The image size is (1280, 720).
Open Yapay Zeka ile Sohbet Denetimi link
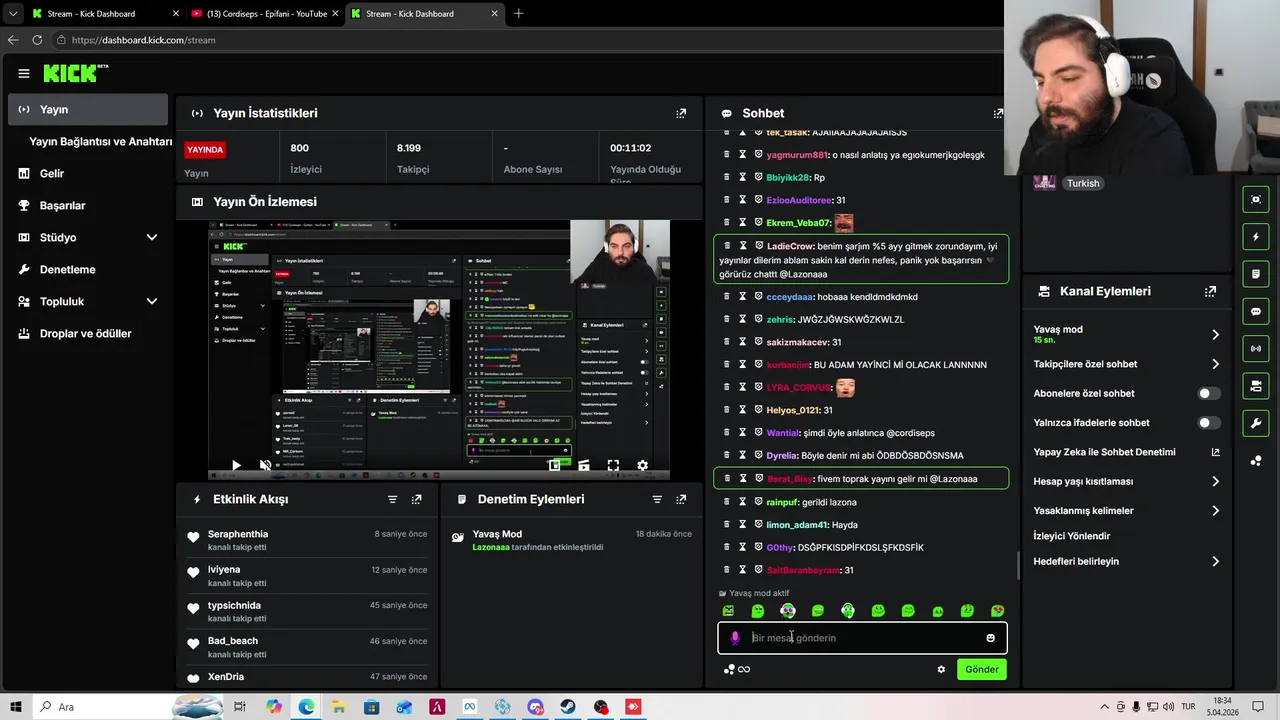pyautogui.click(x=1127, y=452)
